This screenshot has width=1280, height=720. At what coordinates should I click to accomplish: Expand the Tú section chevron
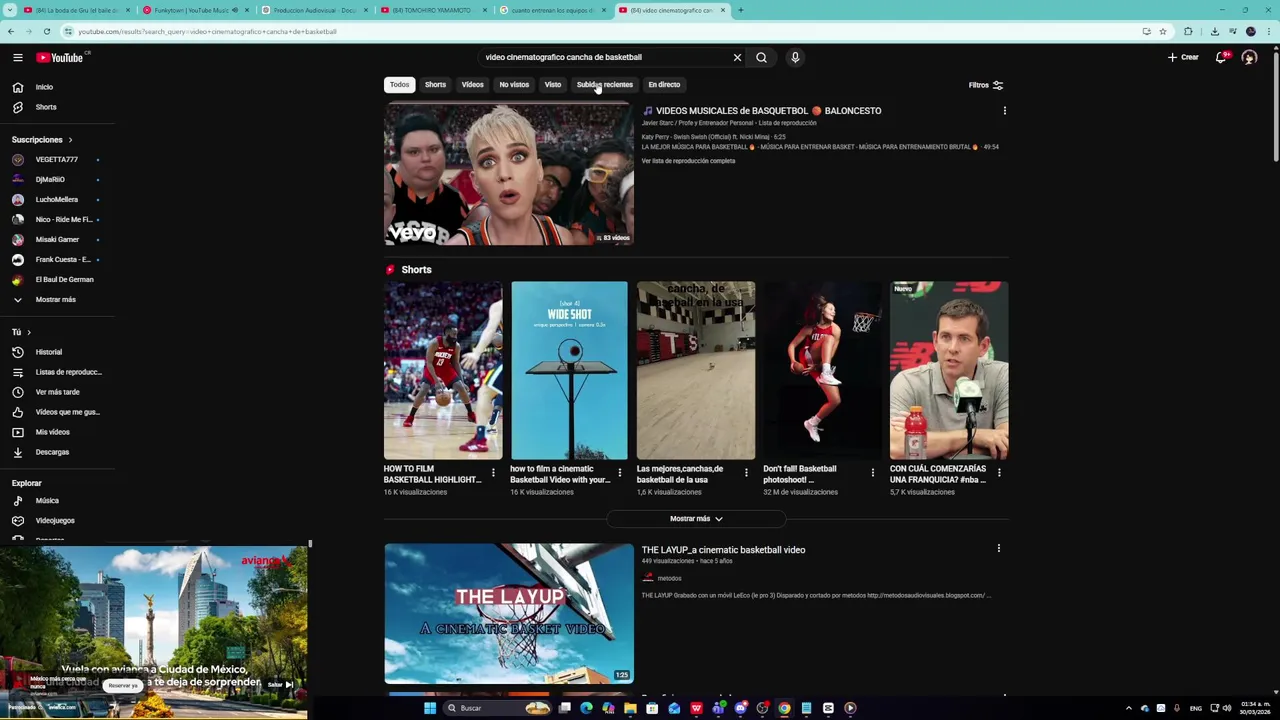(x=28, y=332)
